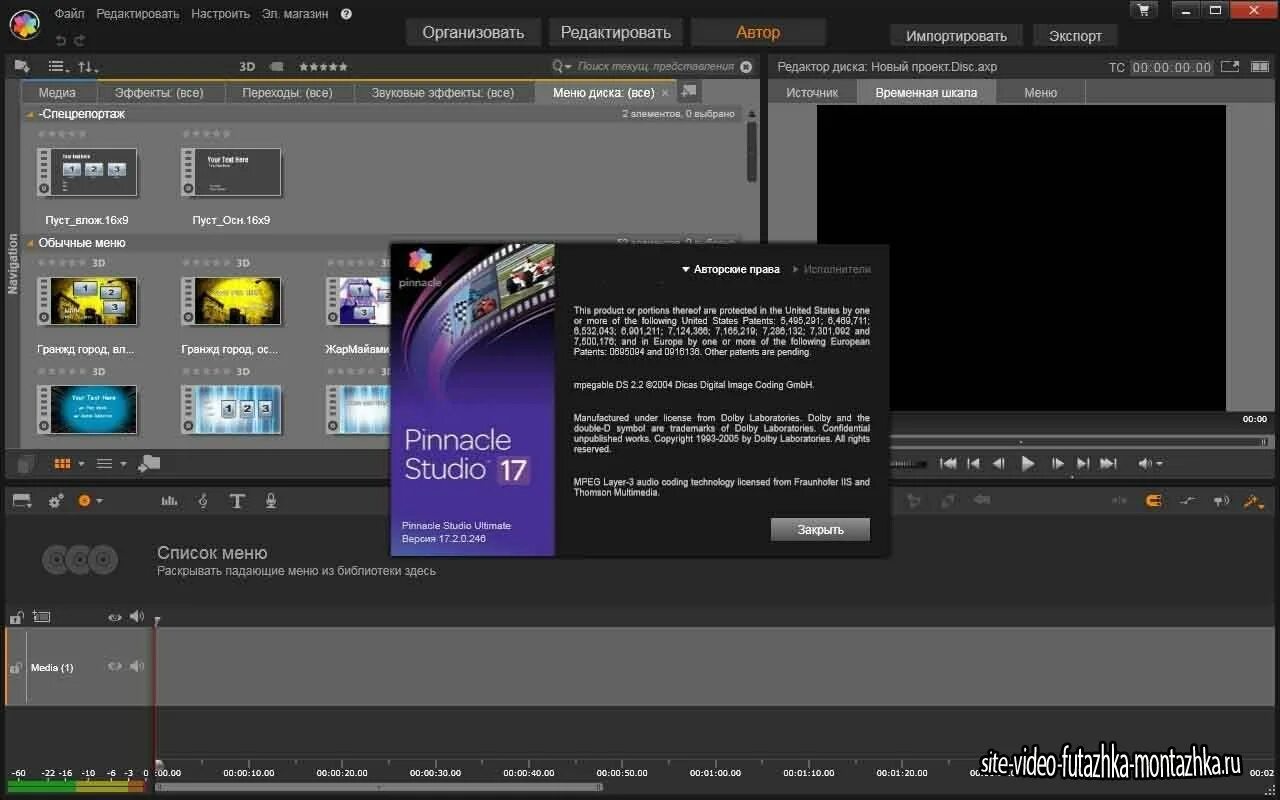Open the Файл menu

coord(69,14)
